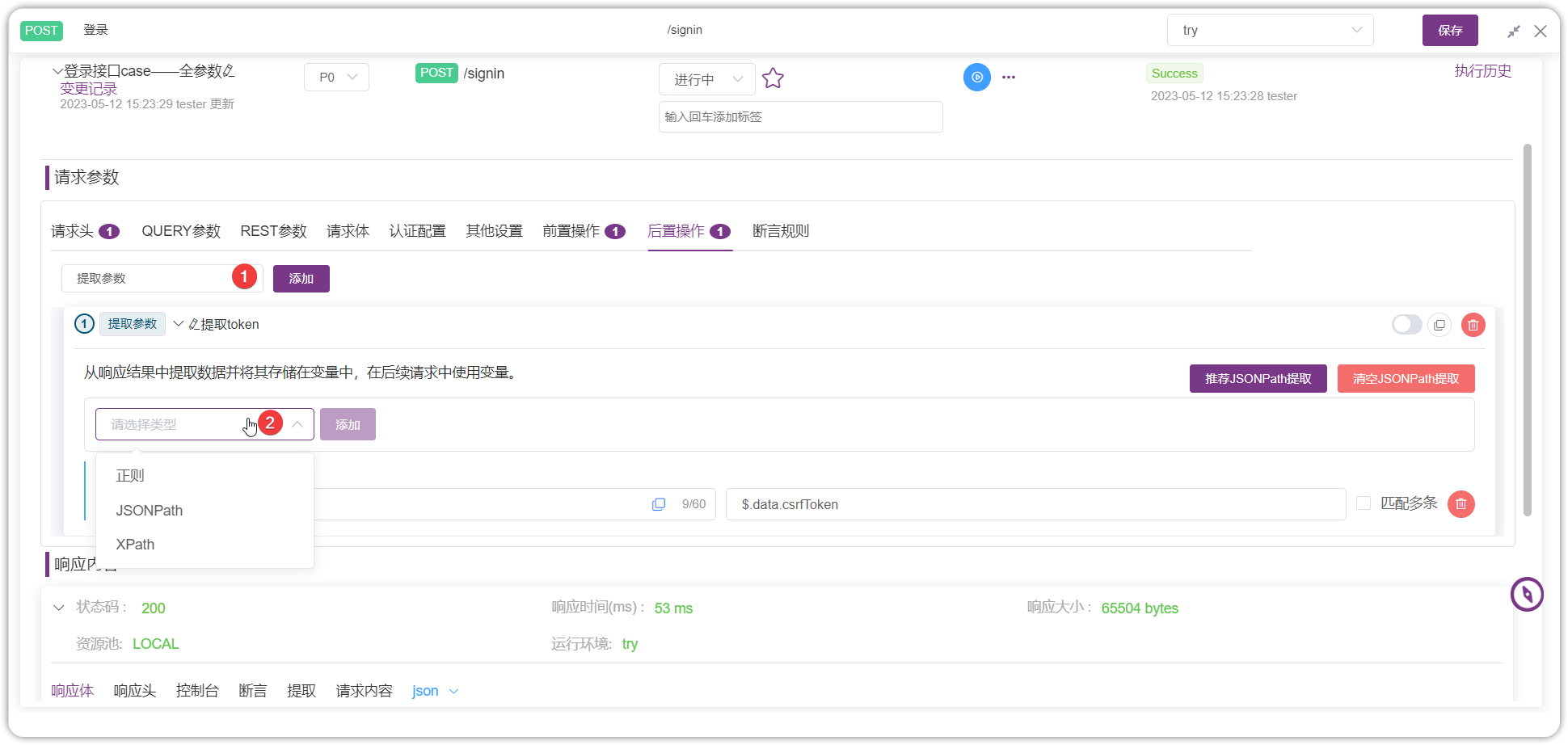1568x745 pixels.
Task: Show the 控制台 response tab
Action: [x=197, y=691]
